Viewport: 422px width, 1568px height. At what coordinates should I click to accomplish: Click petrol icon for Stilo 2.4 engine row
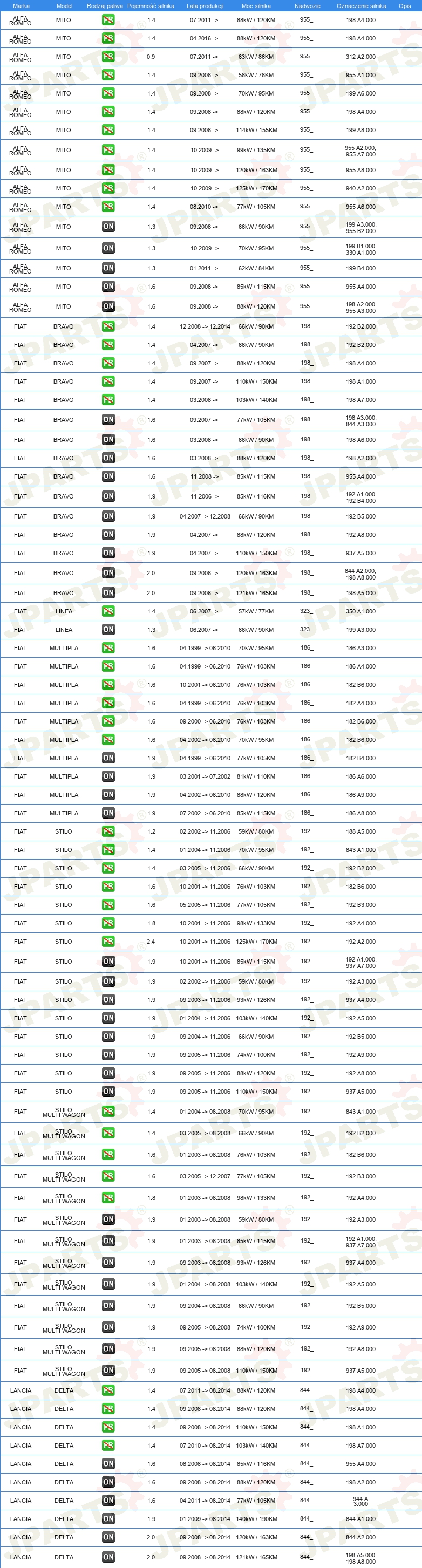pyautogui.click(x=108, y=941)
